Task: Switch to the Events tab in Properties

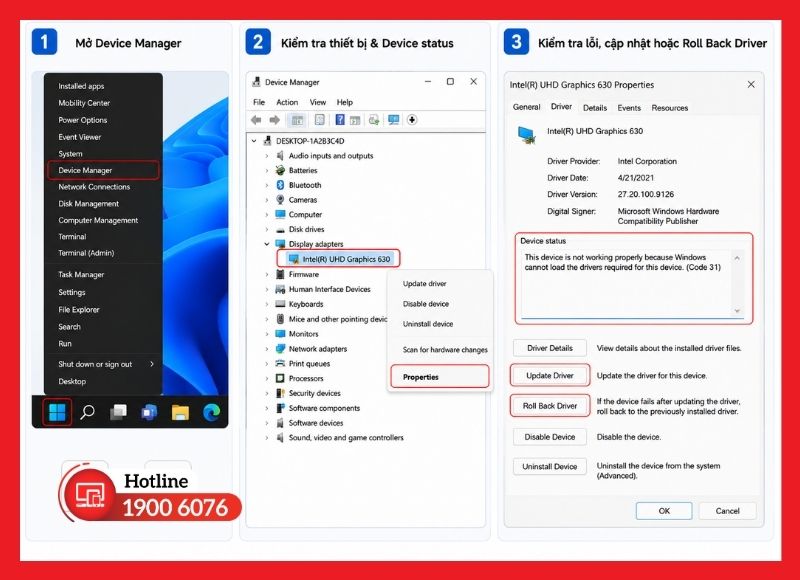Action: (x=629, y=108)
